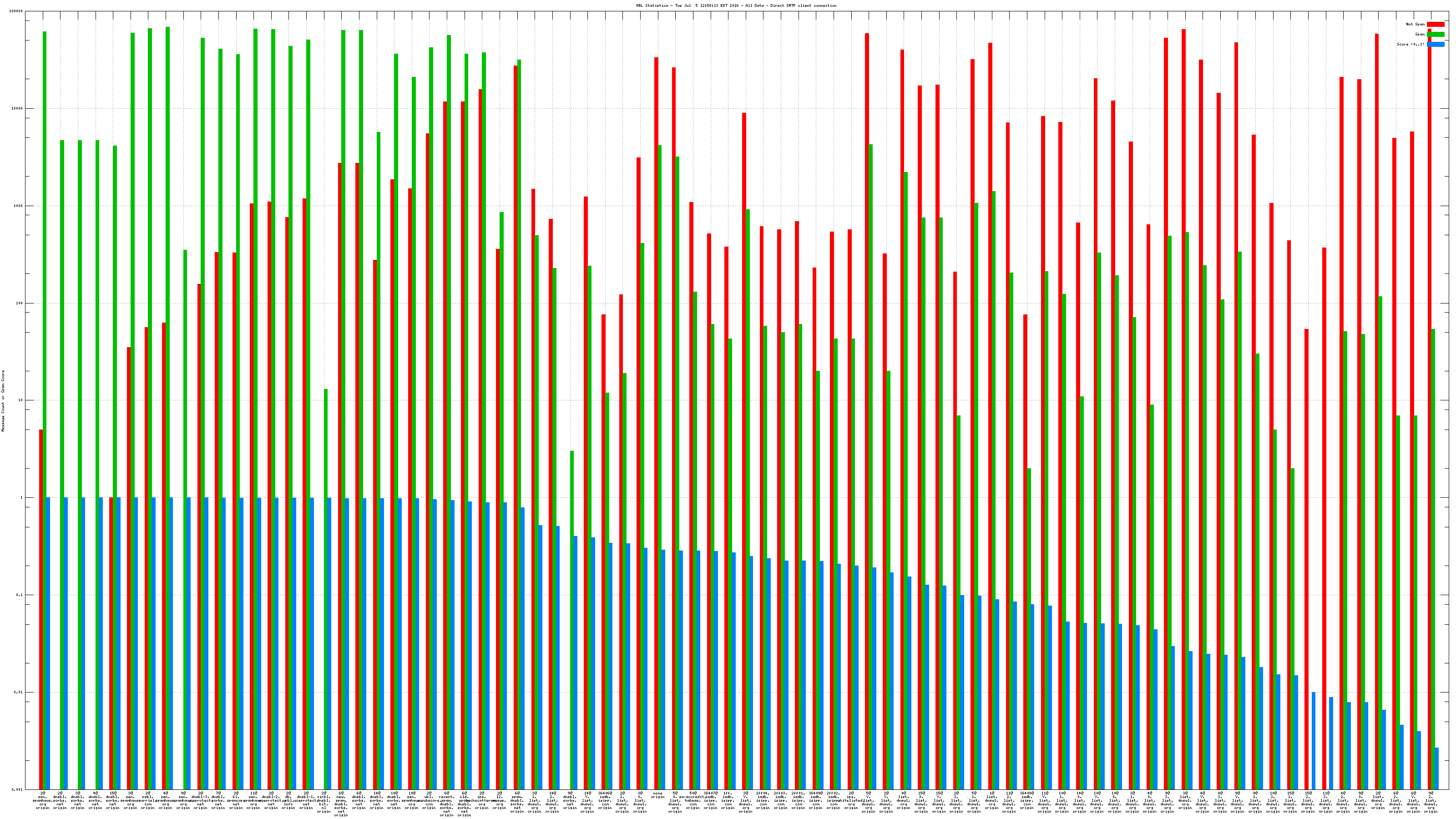The height and width of the screenshot is (819, 1456).
Task: Click the sa-accredit.habeas.com x-axis label
Action: coord(693,800)
